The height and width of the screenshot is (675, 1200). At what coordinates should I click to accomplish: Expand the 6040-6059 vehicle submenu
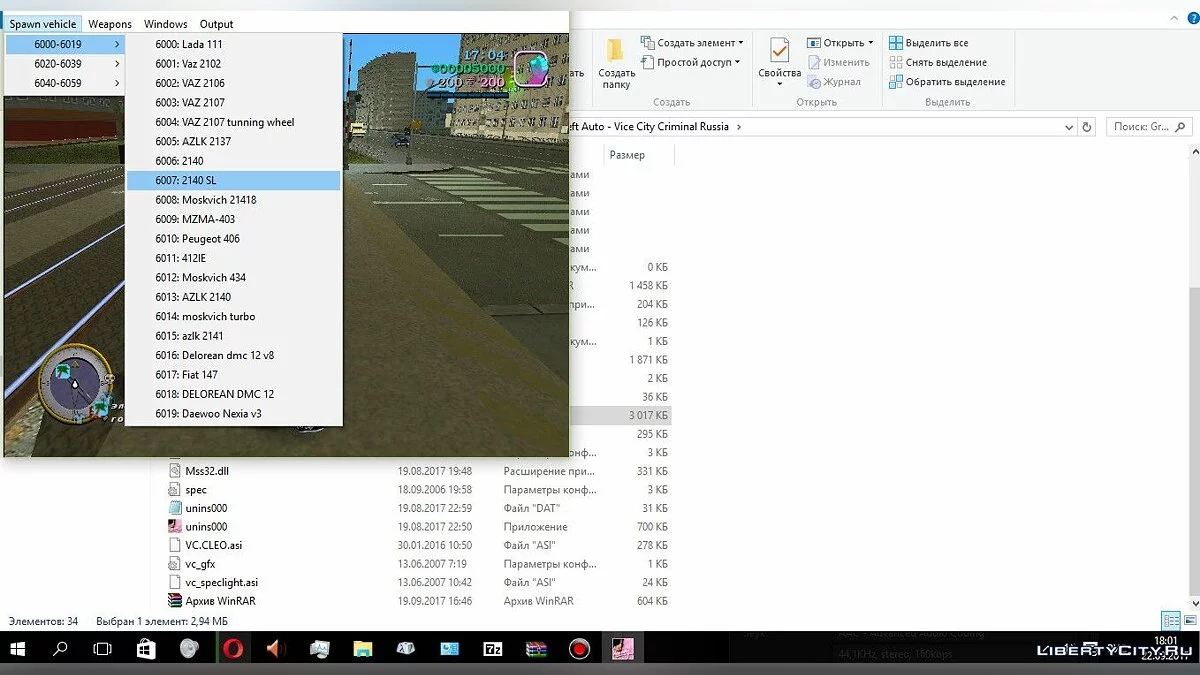tap(64, 83)
